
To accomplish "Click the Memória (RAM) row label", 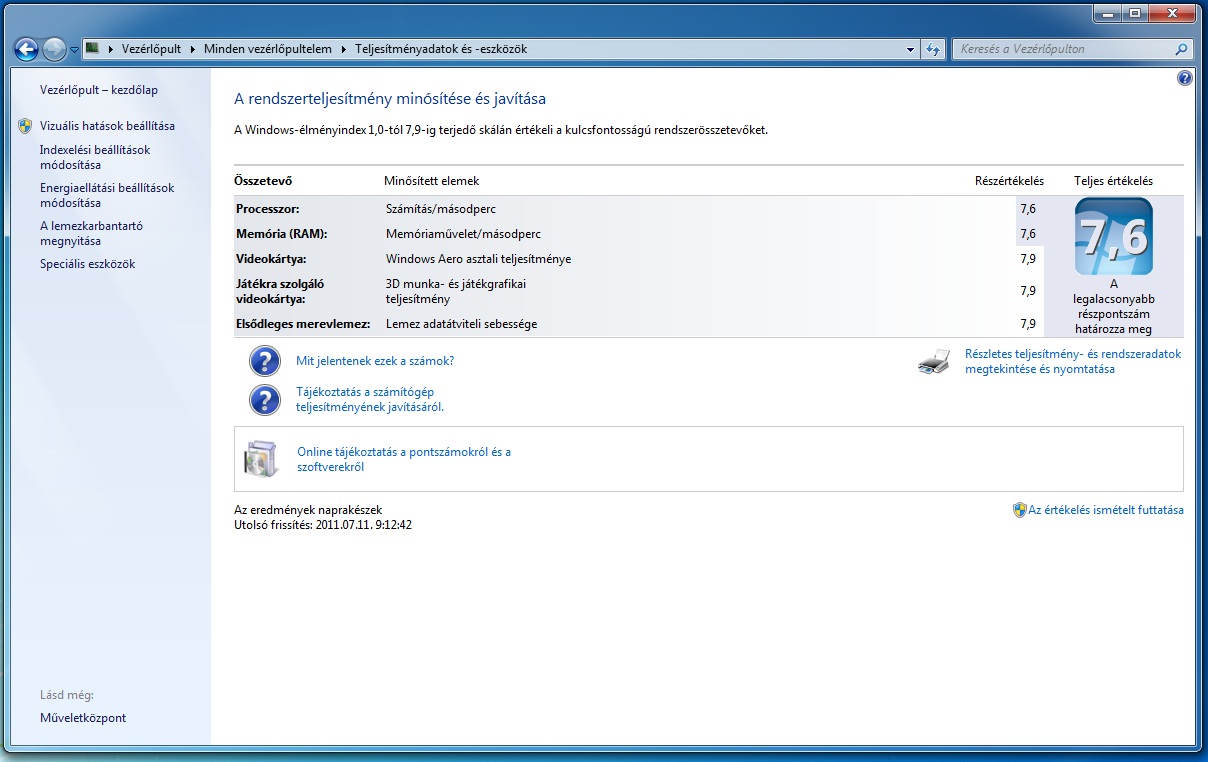I will [282, 234].
